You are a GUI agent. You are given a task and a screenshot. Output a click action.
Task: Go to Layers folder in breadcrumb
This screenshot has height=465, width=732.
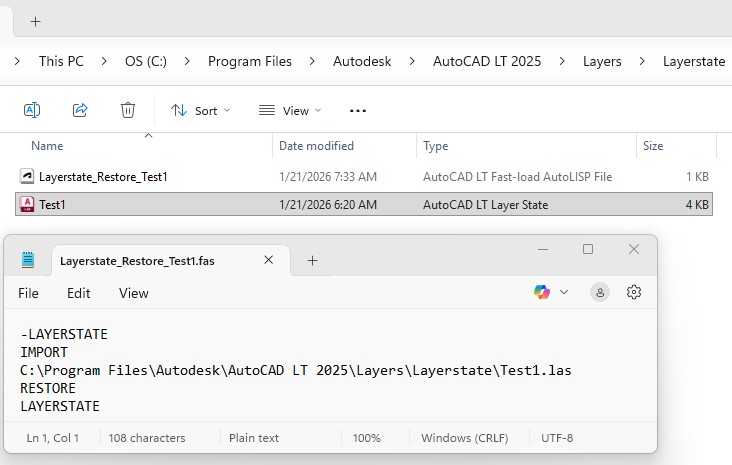click(x=602, y=61)
